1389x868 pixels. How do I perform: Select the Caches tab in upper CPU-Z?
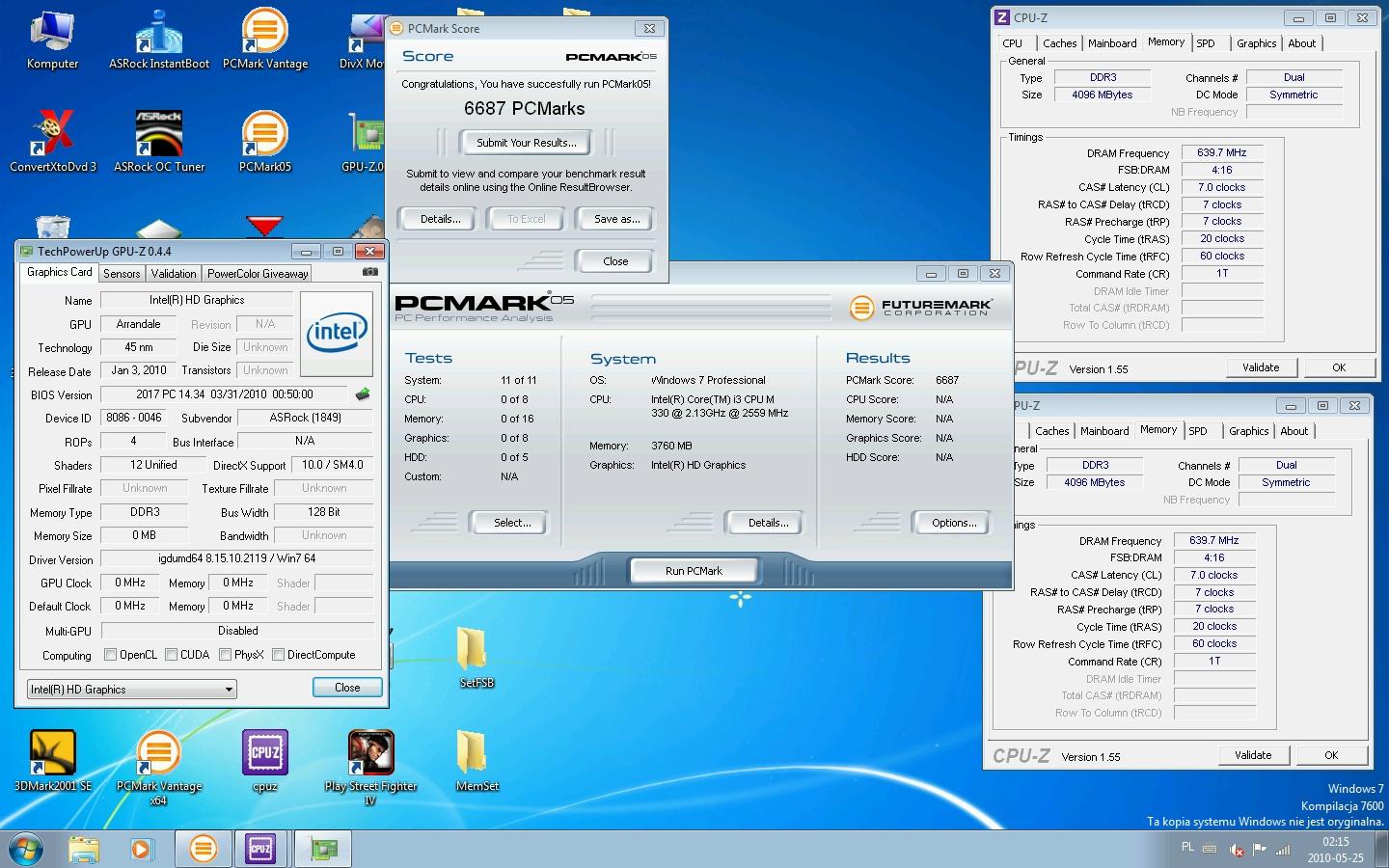(1059, 43)
